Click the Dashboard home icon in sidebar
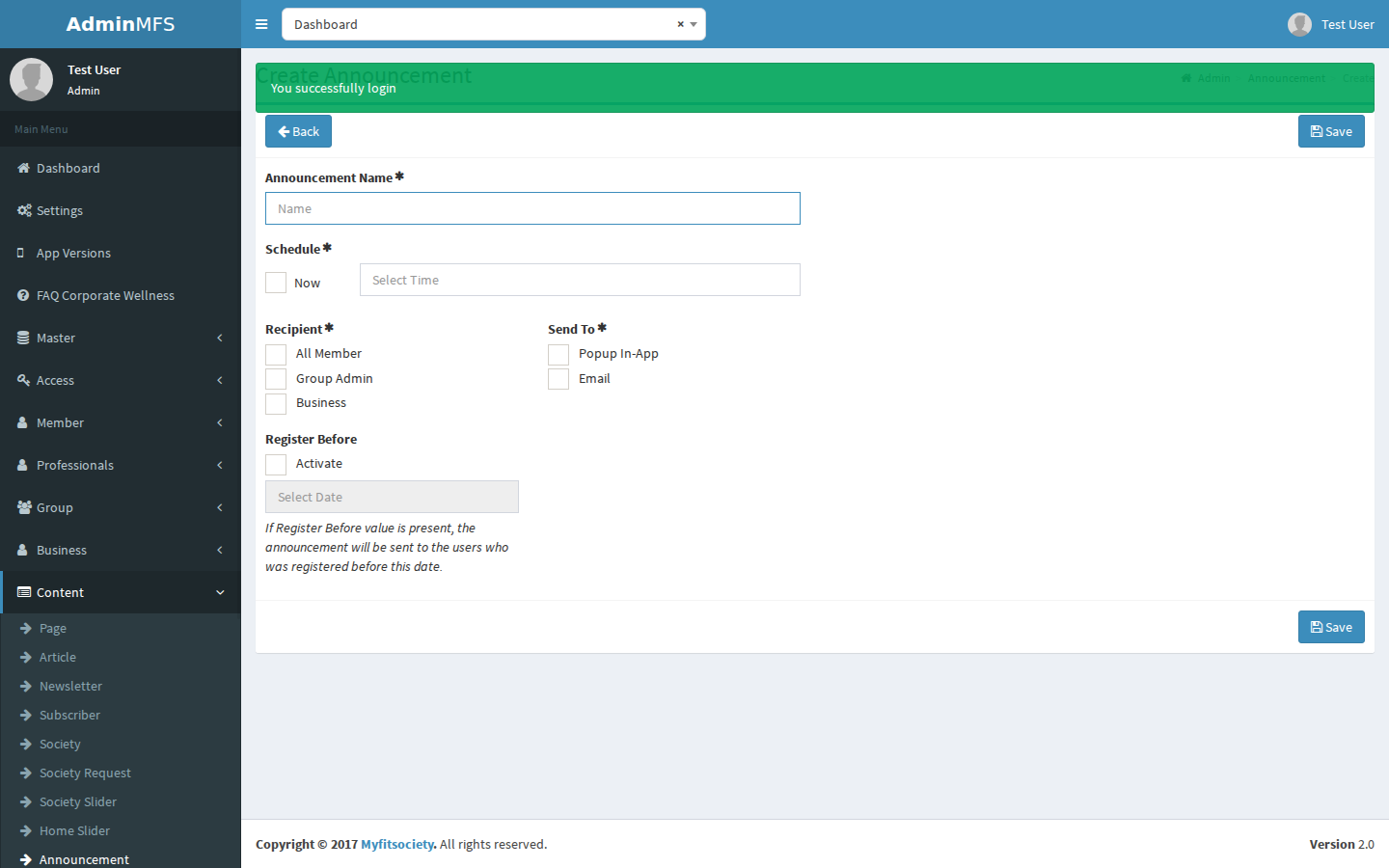Viewport: 1389px width, 868px height. point(23,168)
